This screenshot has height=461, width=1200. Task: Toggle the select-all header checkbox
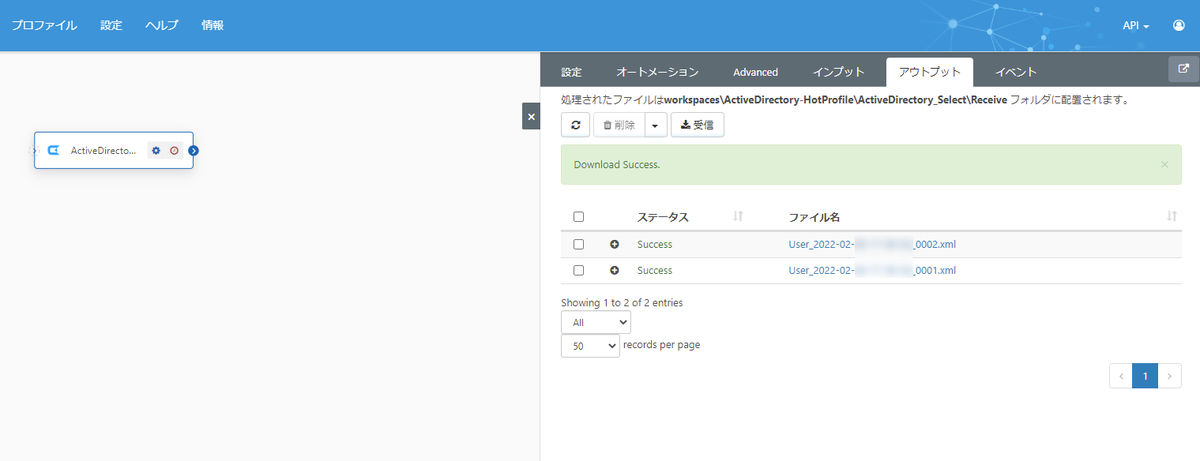click(578, 216)
